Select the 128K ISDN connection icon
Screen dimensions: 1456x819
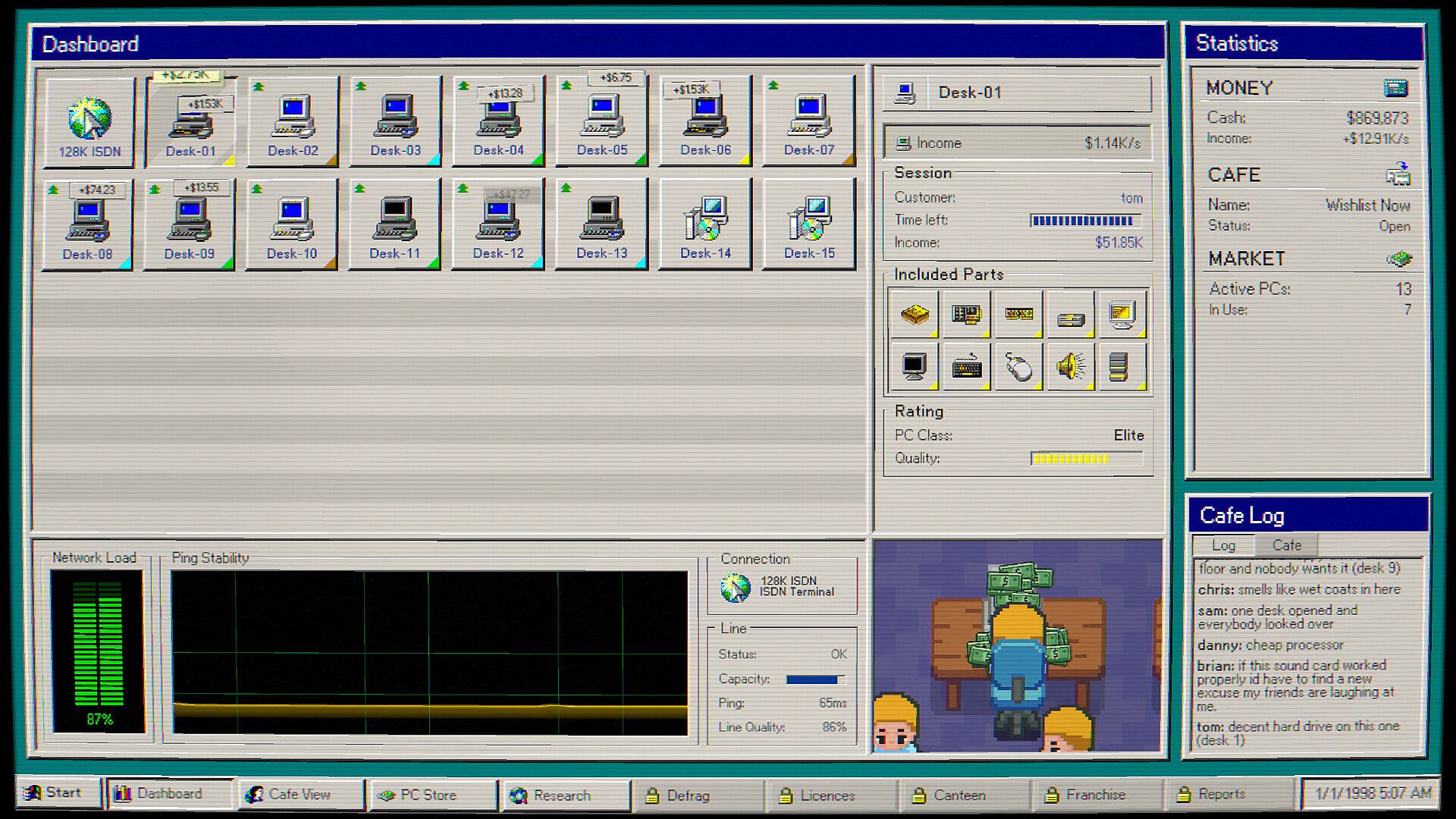point(89,122)
